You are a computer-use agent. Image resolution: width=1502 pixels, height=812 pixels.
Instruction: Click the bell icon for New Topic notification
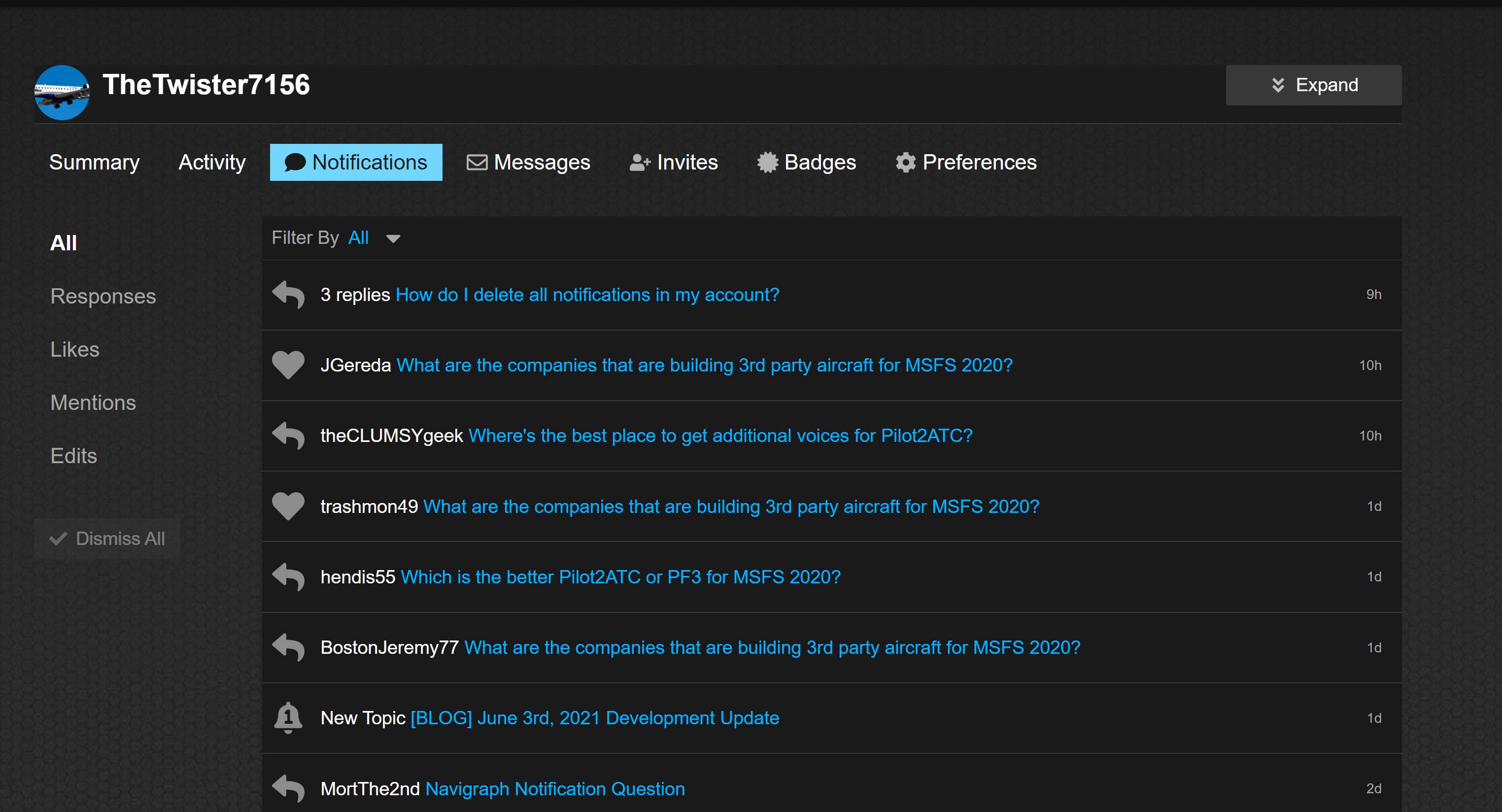pos(288,717)
